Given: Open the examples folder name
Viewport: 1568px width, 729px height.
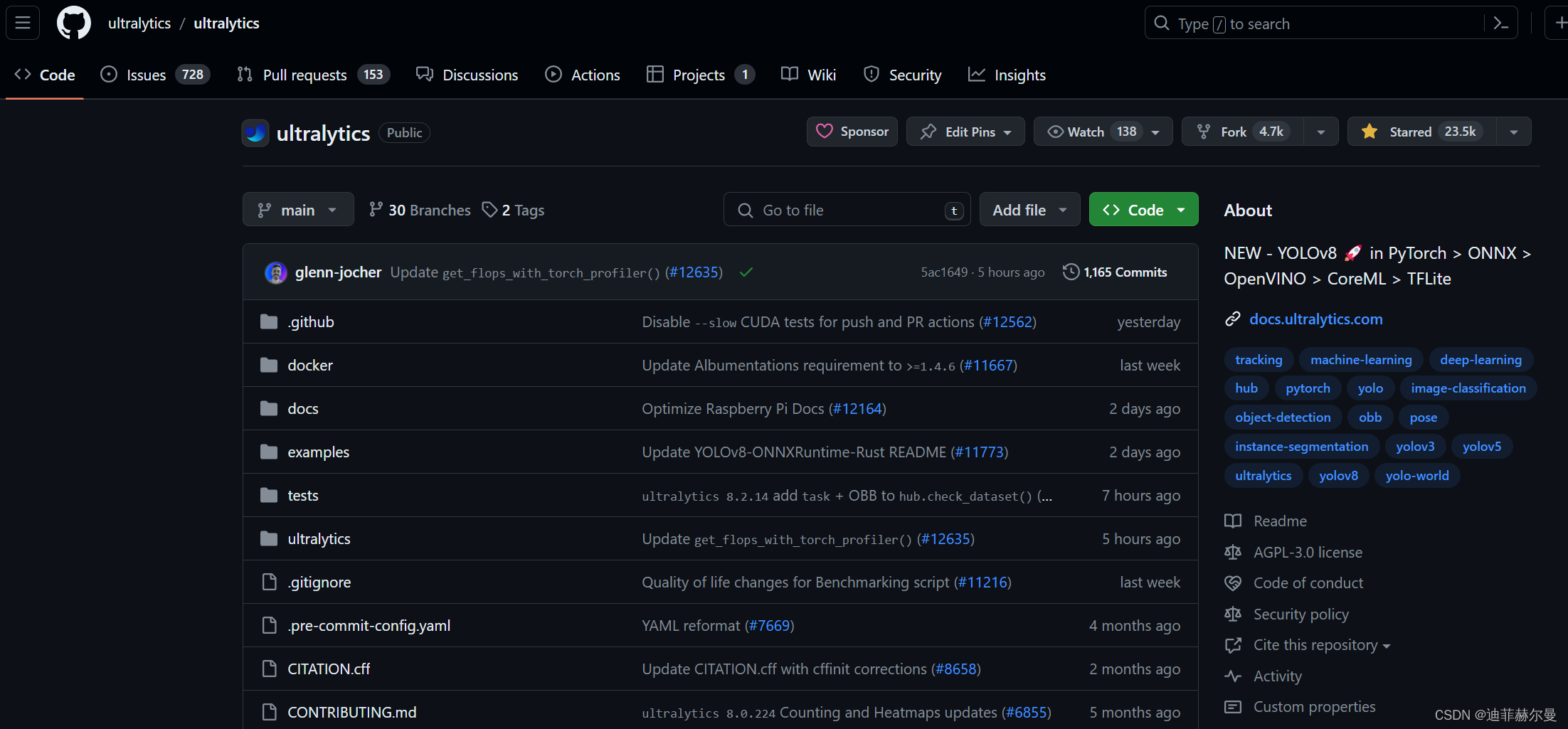Looking at the screenshot, I should click(318, 452).
